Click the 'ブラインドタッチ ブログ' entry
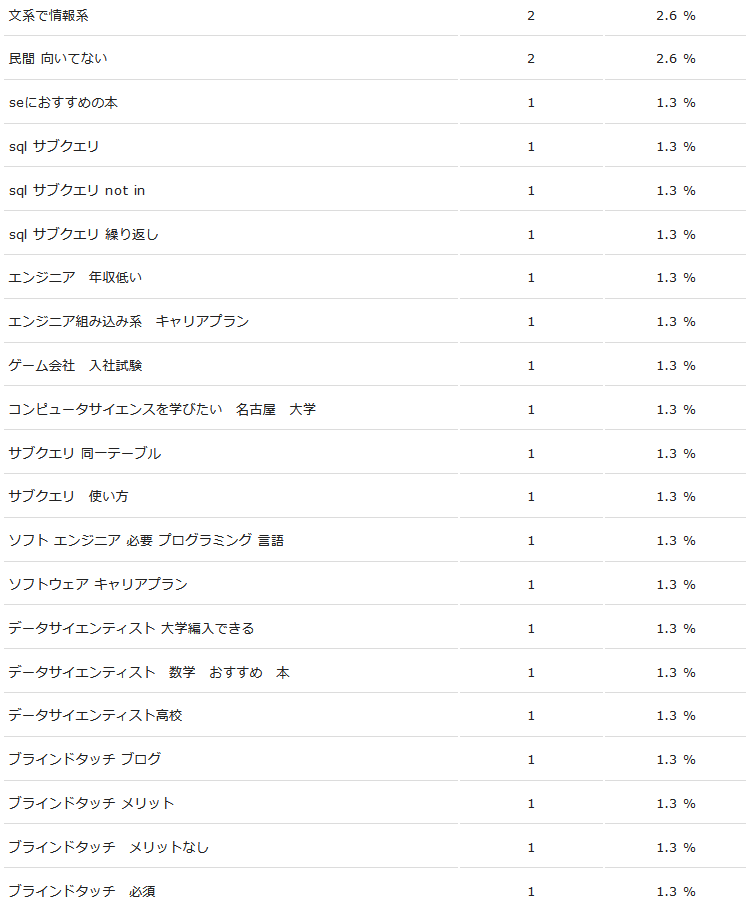 pyautogui.click(x=84, y=760)
